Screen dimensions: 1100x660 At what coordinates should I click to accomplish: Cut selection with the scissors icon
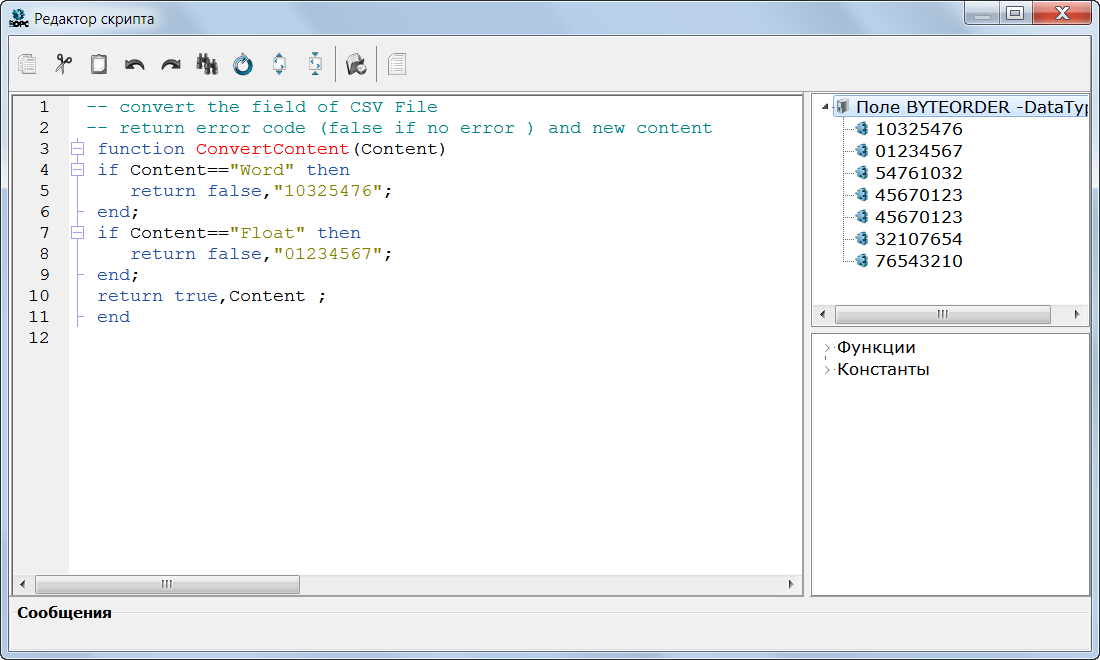63,65
